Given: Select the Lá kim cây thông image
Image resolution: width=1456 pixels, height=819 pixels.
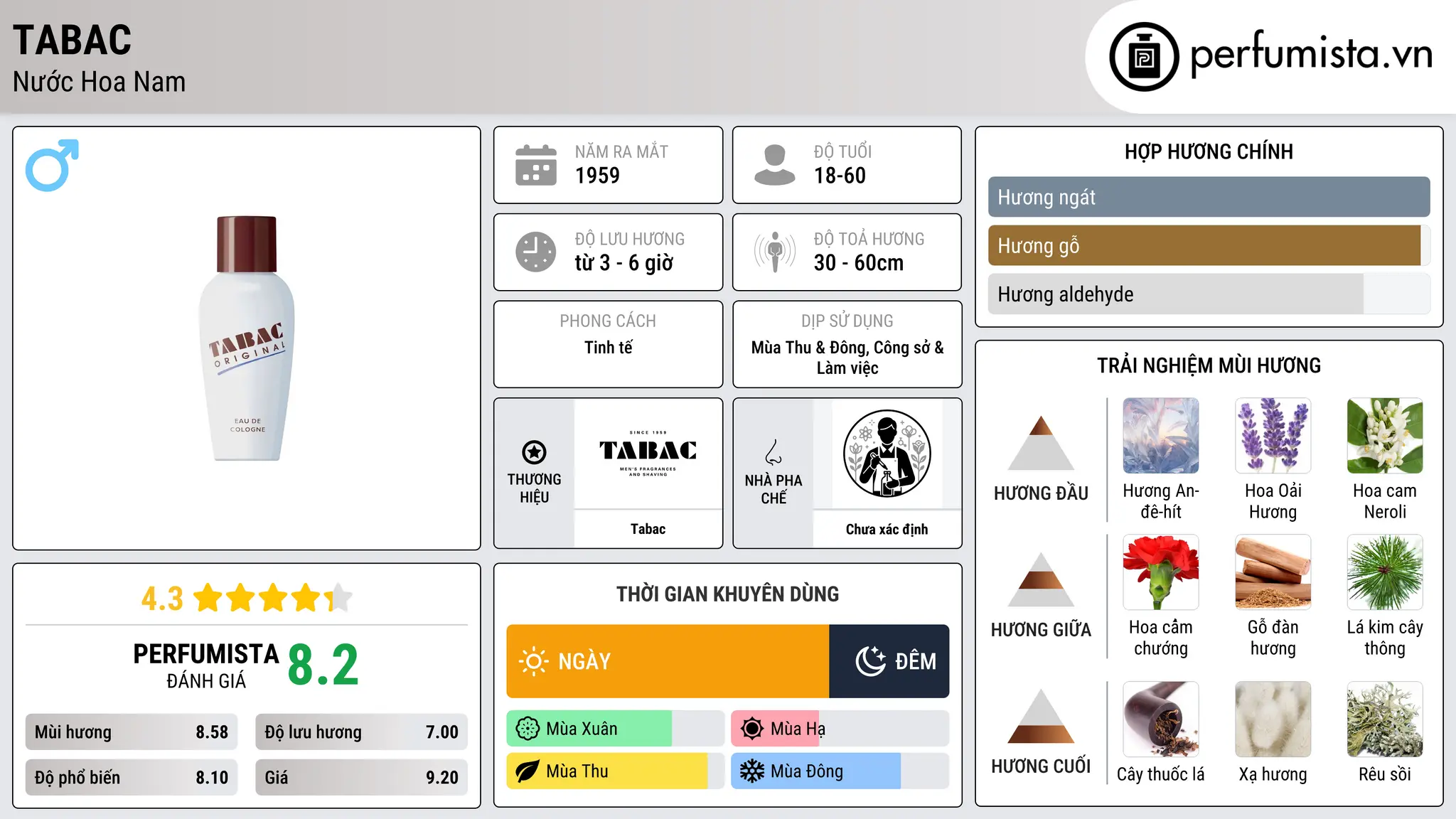Looking at the screenshot, I should point(1385,572).
